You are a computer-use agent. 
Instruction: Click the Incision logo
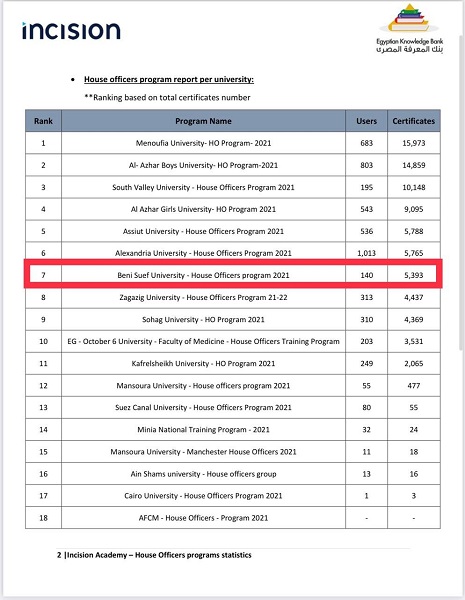71,31
